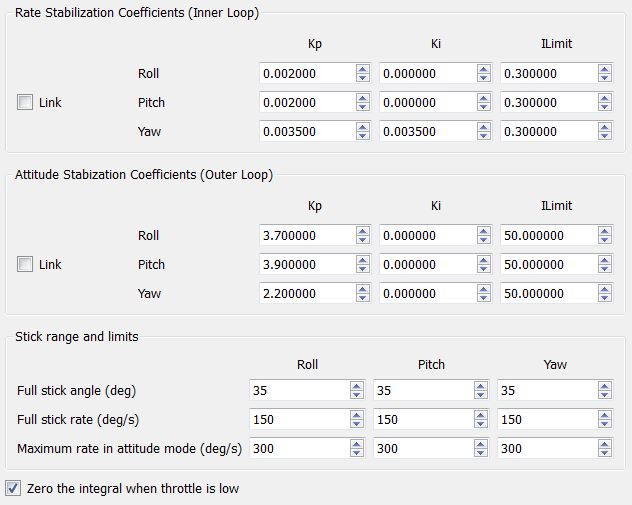Enable the Link checkbox for Attitude Stabilization
Image resolution: width=632 pixels, height=505 pixels.
click(x=25, y=265)
